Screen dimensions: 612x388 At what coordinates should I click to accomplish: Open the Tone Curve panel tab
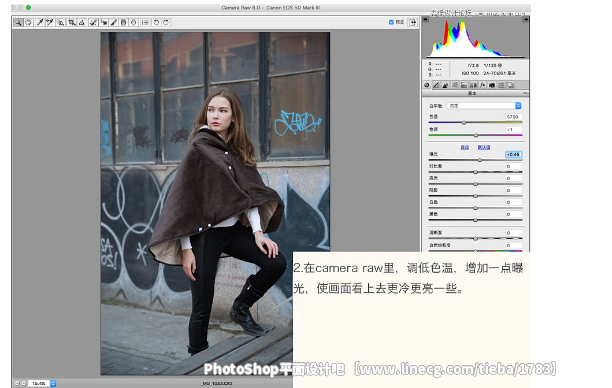(x=436, y=85)
